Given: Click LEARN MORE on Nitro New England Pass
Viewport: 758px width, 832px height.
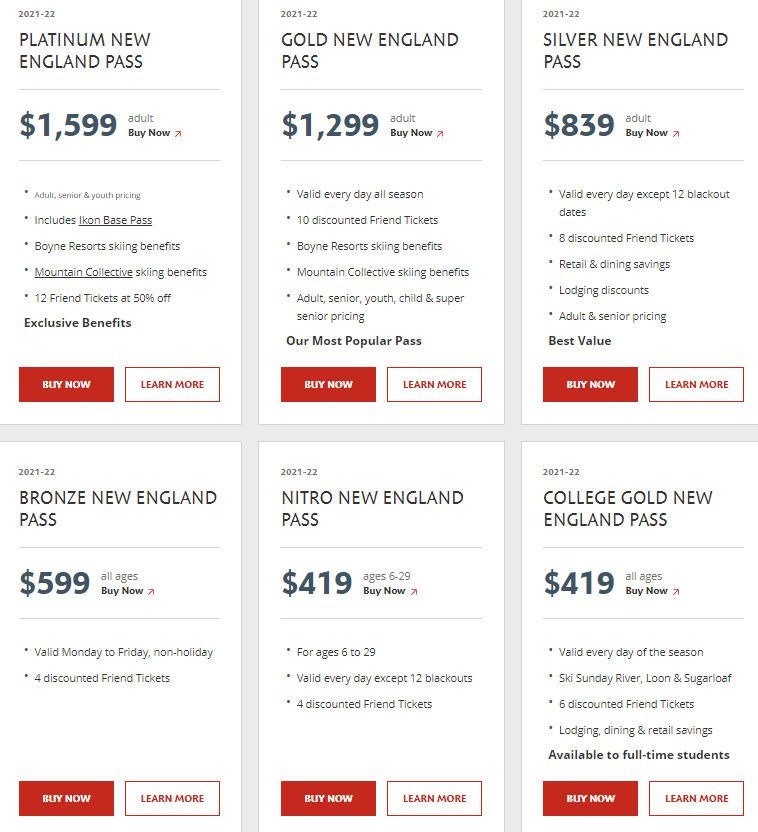Looking at the screenshot, I should coord(434,799).
